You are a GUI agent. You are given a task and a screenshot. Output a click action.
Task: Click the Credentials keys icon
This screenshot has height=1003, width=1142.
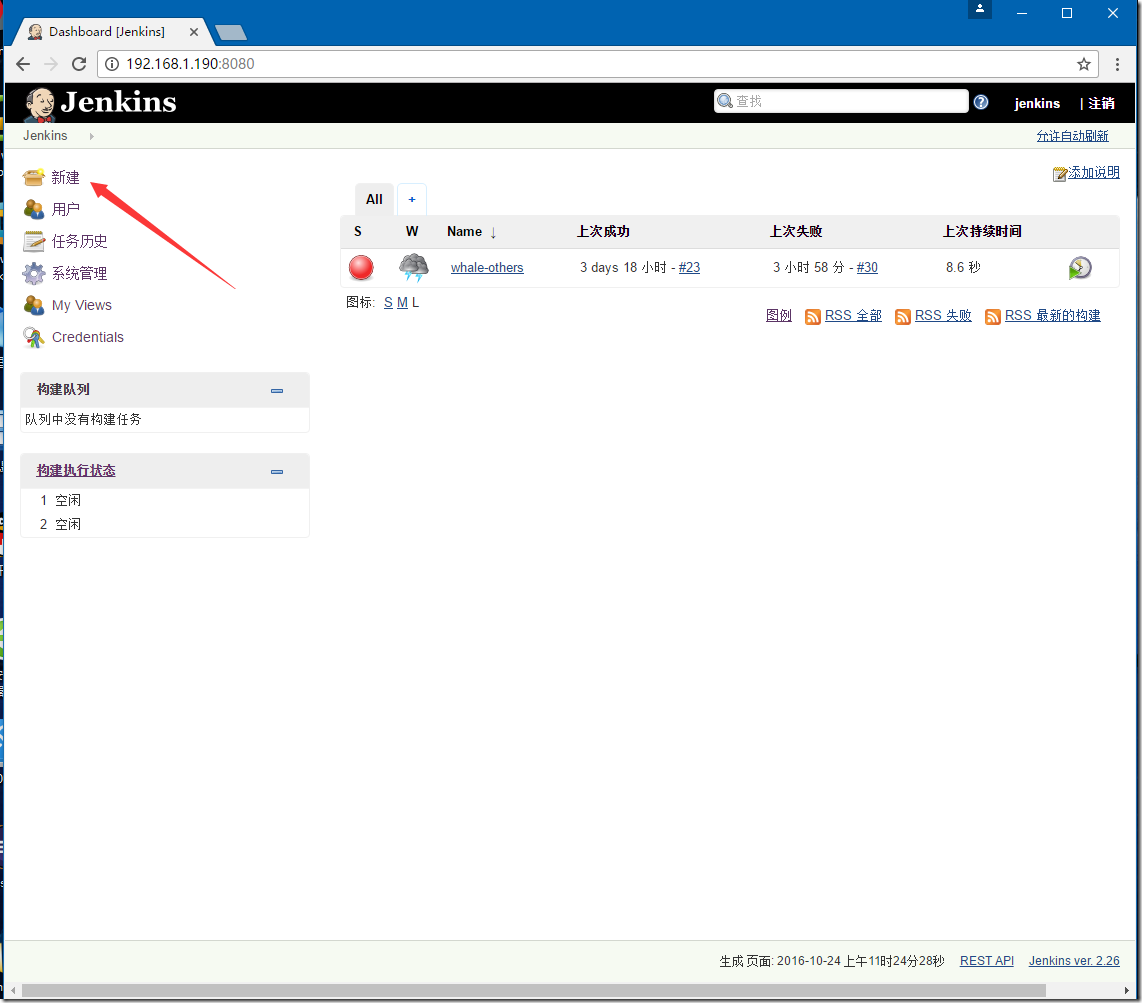34,337
